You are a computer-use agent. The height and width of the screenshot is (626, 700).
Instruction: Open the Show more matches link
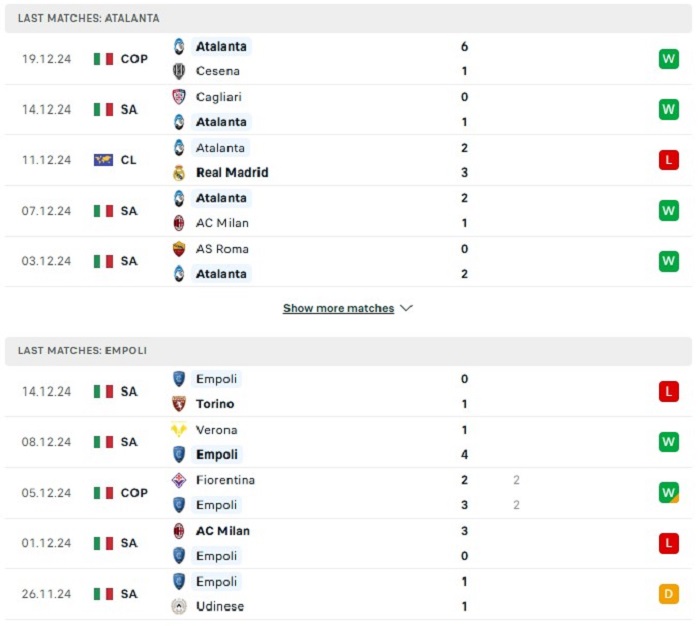click(x=338, y=308)
